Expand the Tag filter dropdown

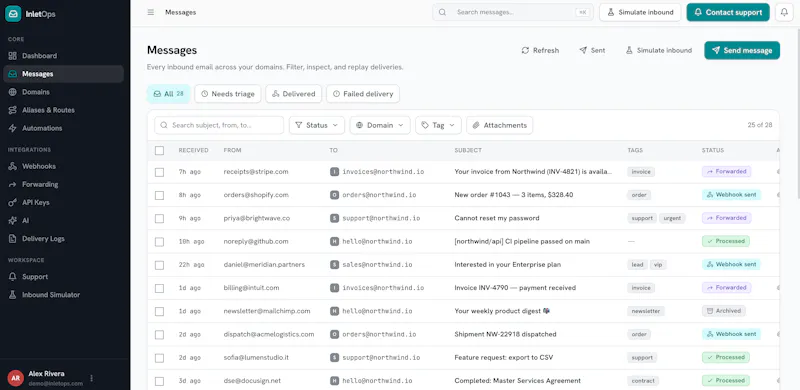(438, 125)
